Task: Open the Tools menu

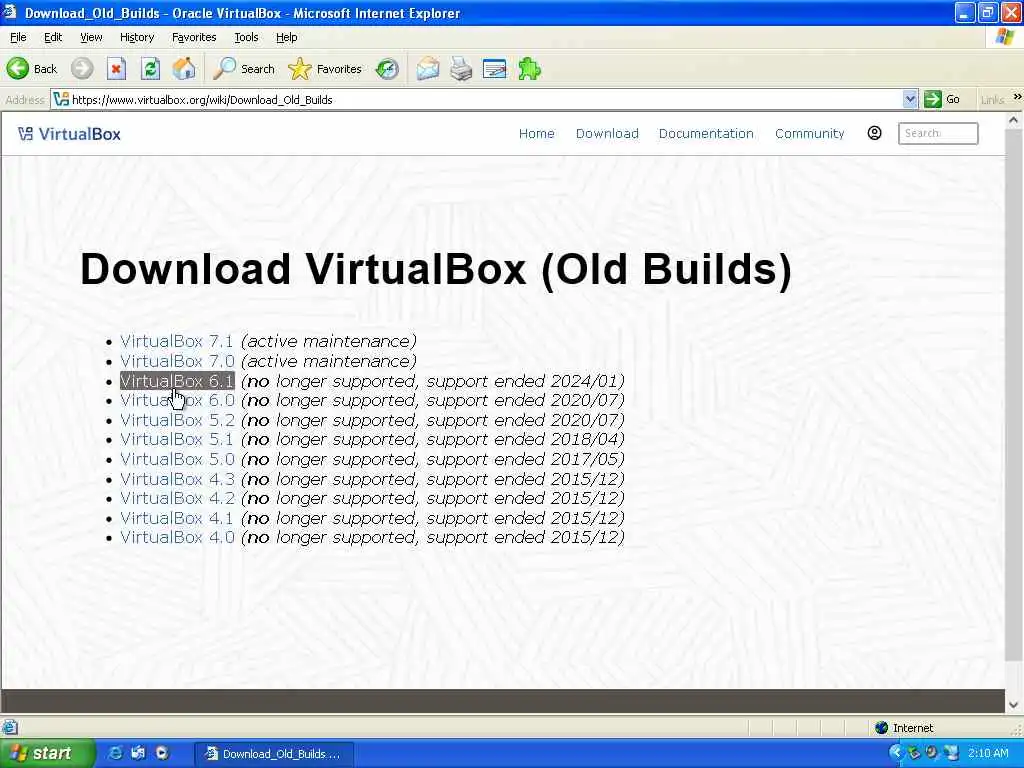Action: click(x=246, y=37)
